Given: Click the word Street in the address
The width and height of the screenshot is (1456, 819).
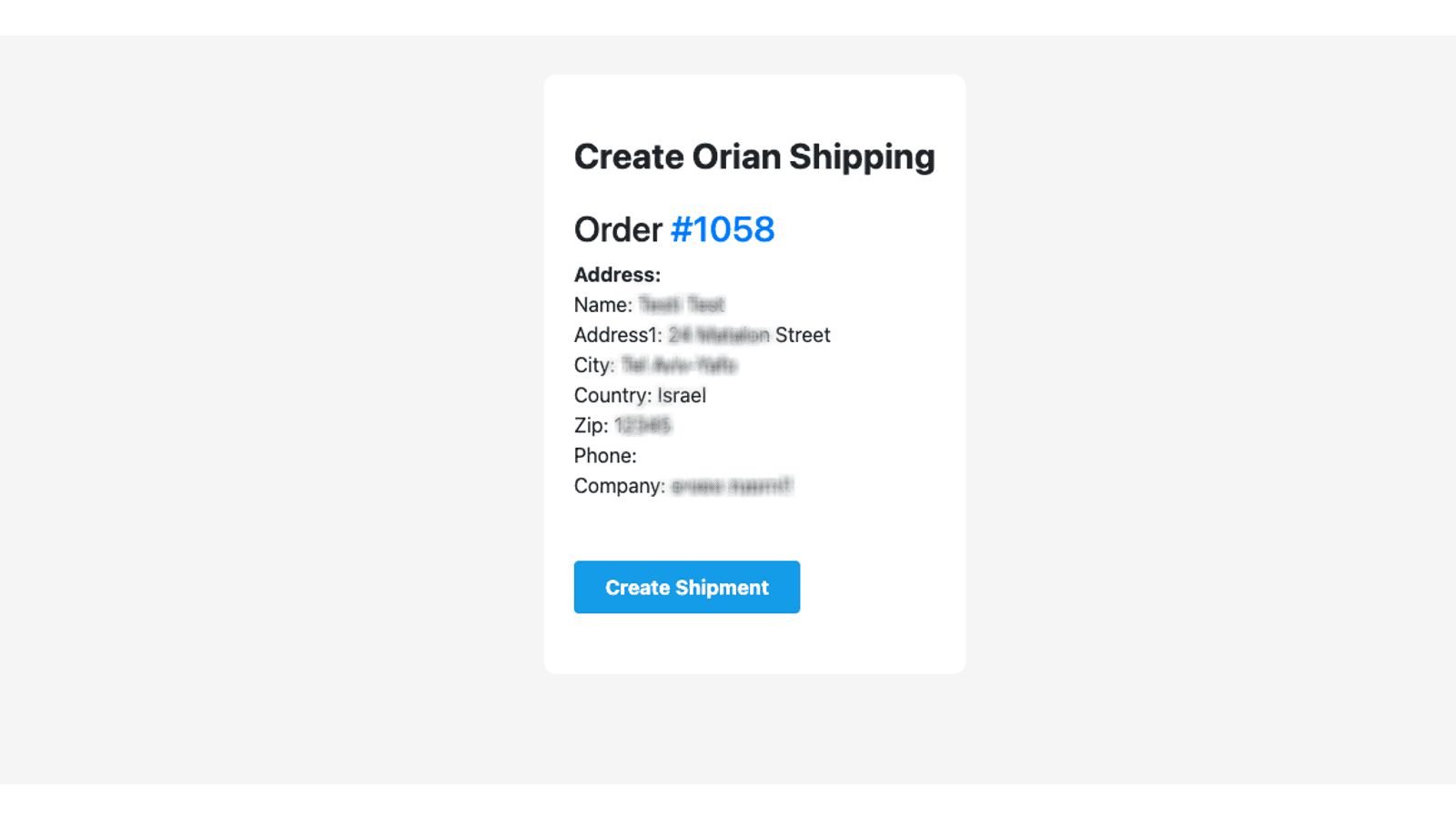Looking at the screenshot, I should coord(803,335).
